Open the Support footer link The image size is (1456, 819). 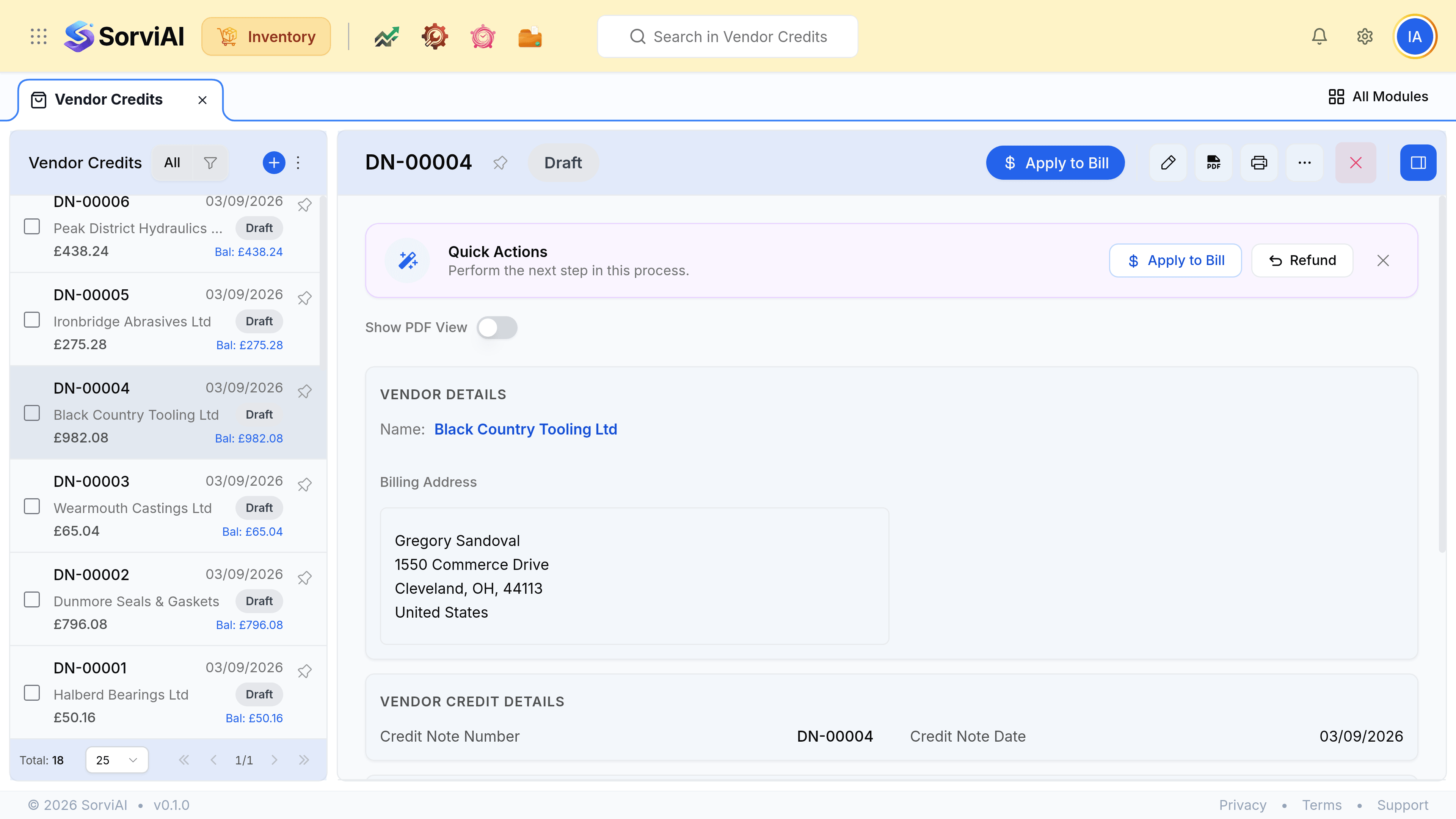[1402, 805]
